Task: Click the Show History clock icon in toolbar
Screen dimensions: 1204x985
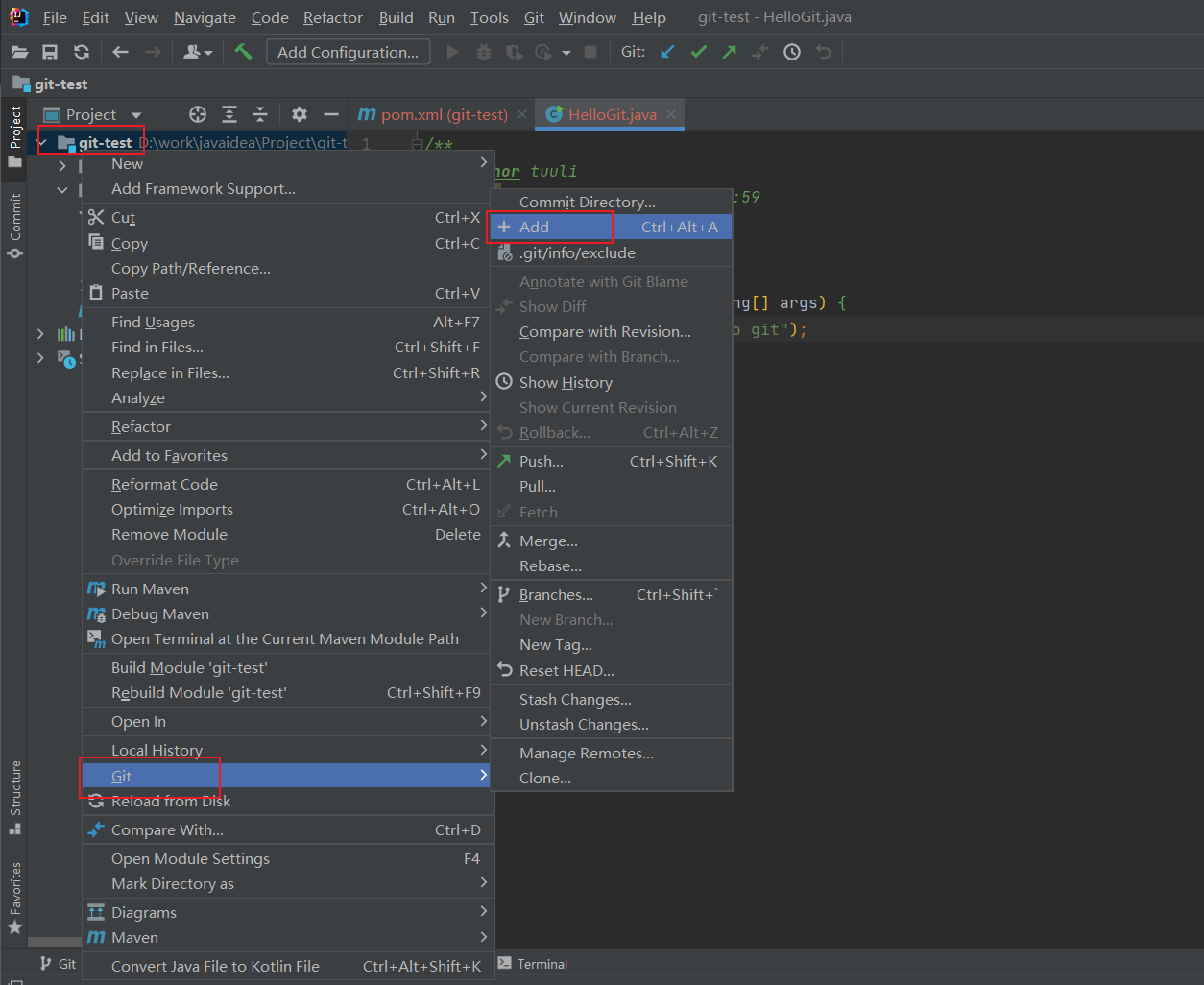Action: click(792, 52)
